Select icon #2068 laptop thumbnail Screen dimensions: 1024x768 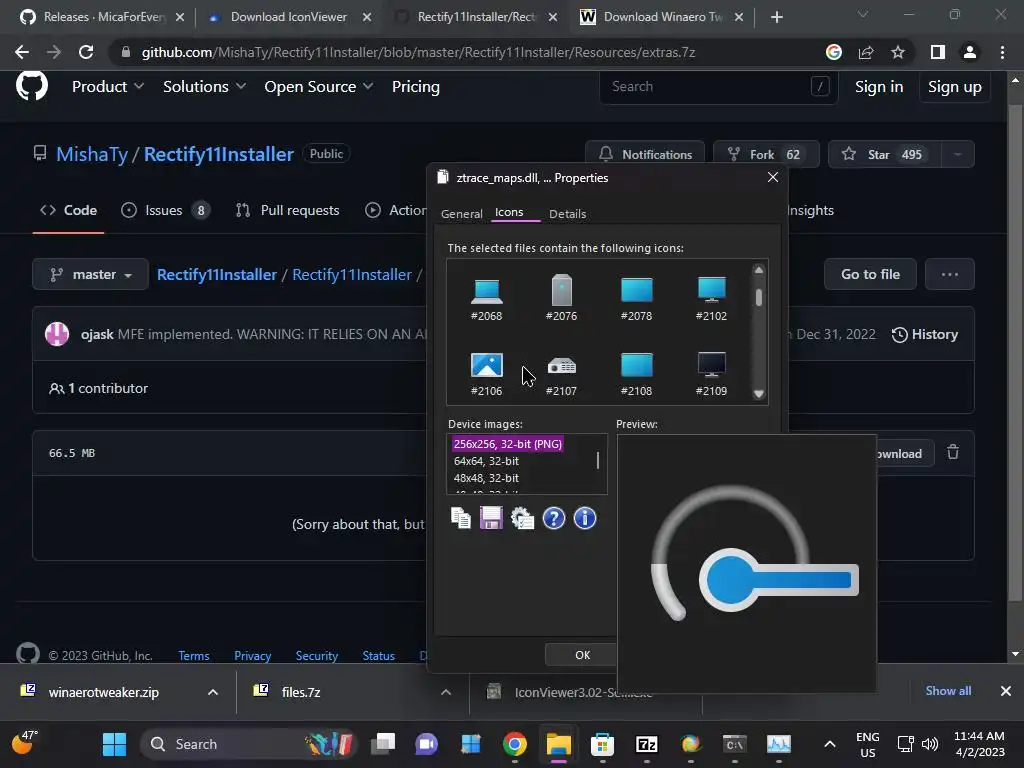[487, 298]
